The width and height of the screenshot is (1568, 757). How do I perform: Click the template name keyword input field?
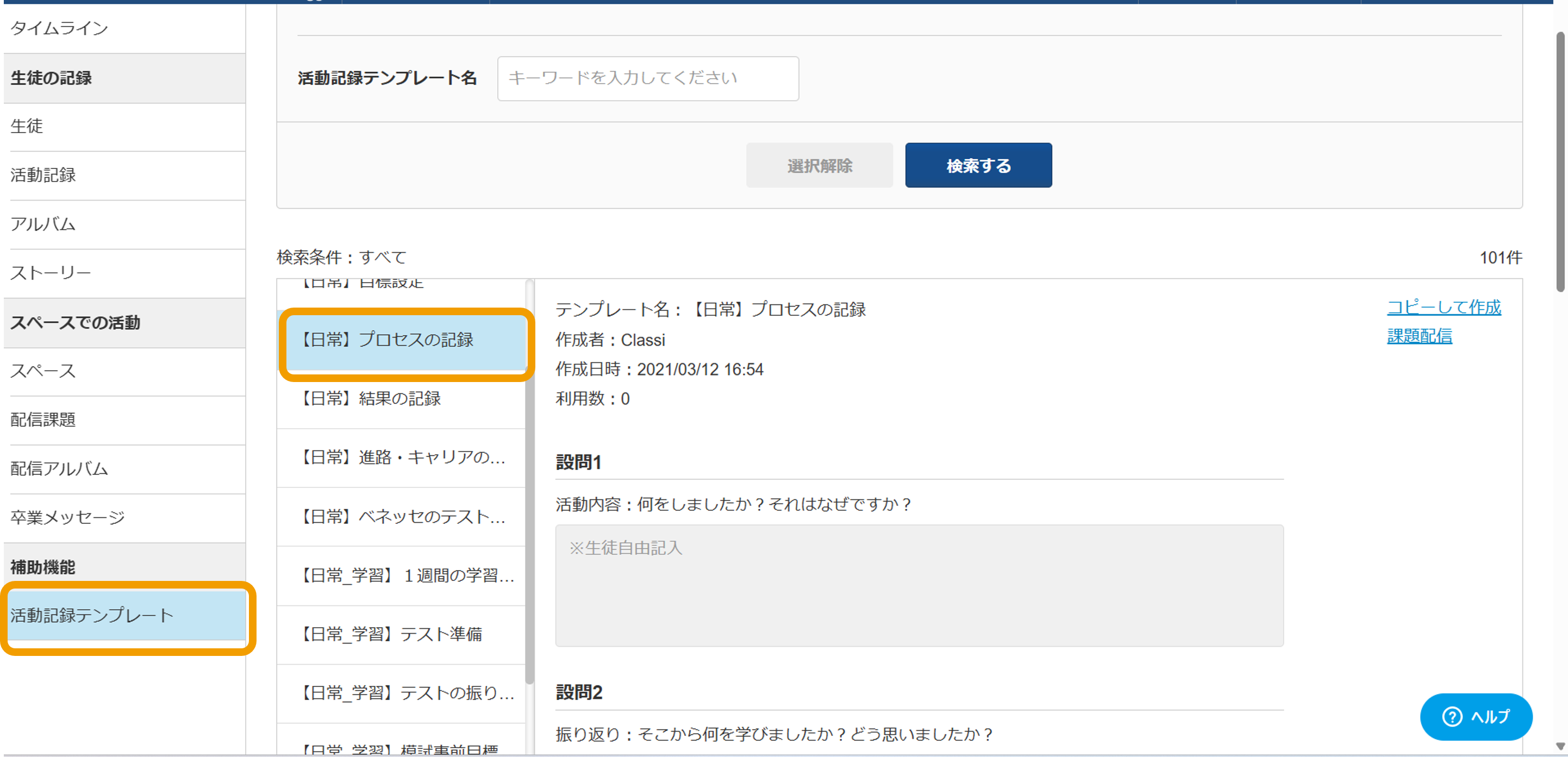pyautogui.click(x=648, y=78)
